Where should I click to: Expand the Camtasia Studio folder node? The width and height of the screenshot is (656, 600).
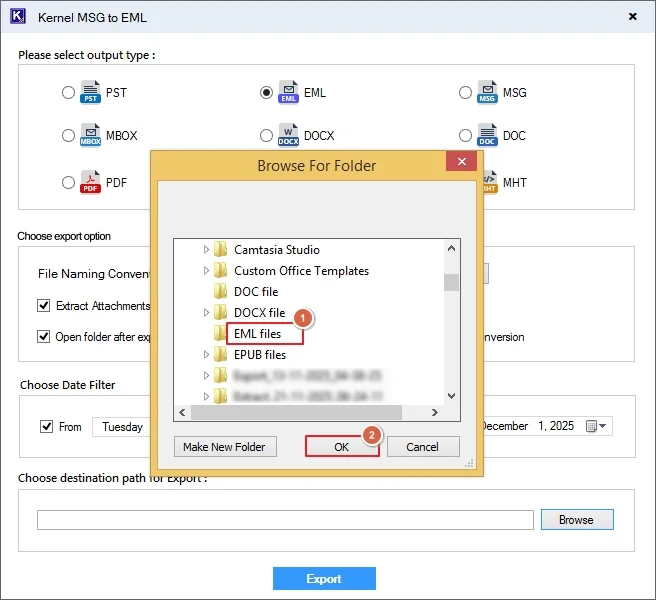pos(207,250)
